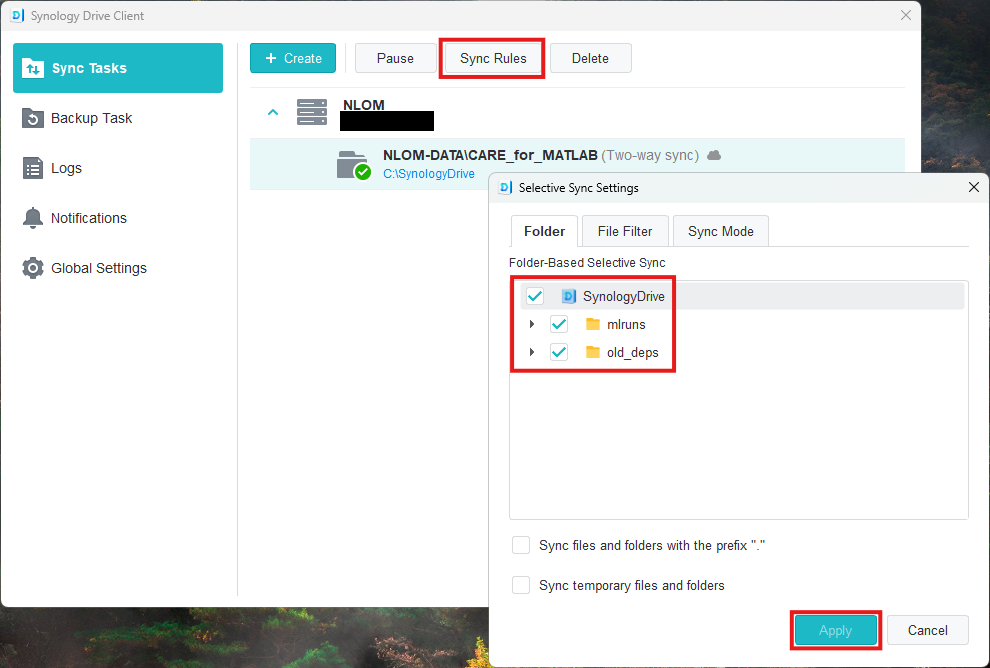Create a new sync task

tap(293, 58)
